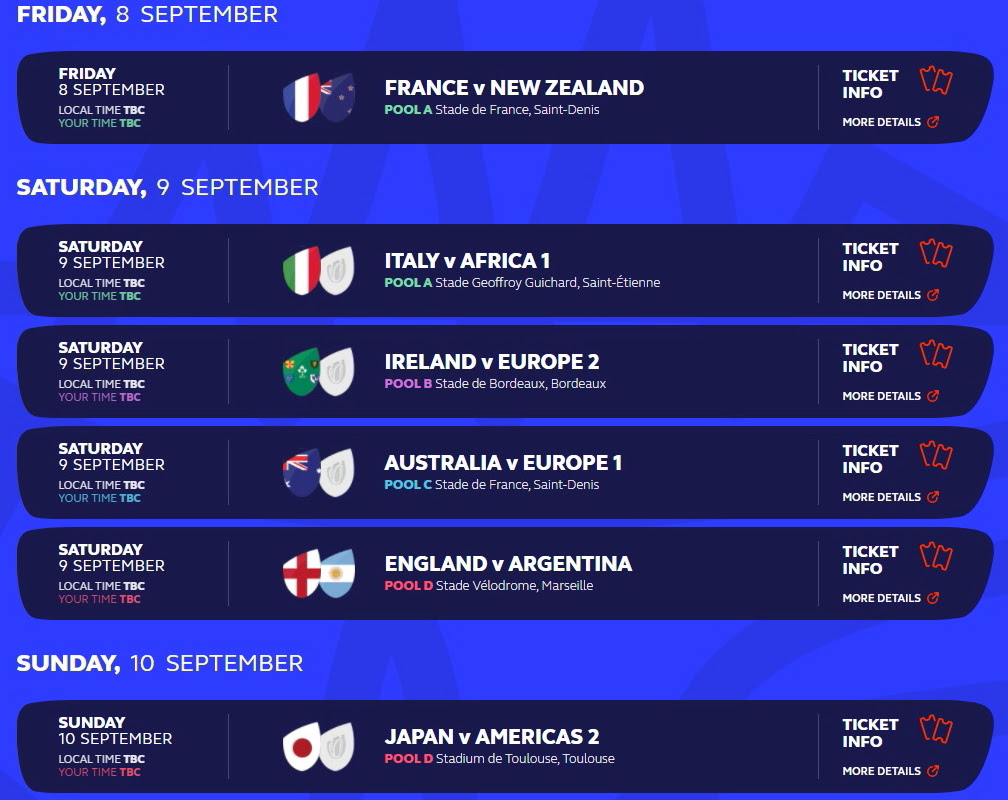Click the Argentina flag shield

337,574
